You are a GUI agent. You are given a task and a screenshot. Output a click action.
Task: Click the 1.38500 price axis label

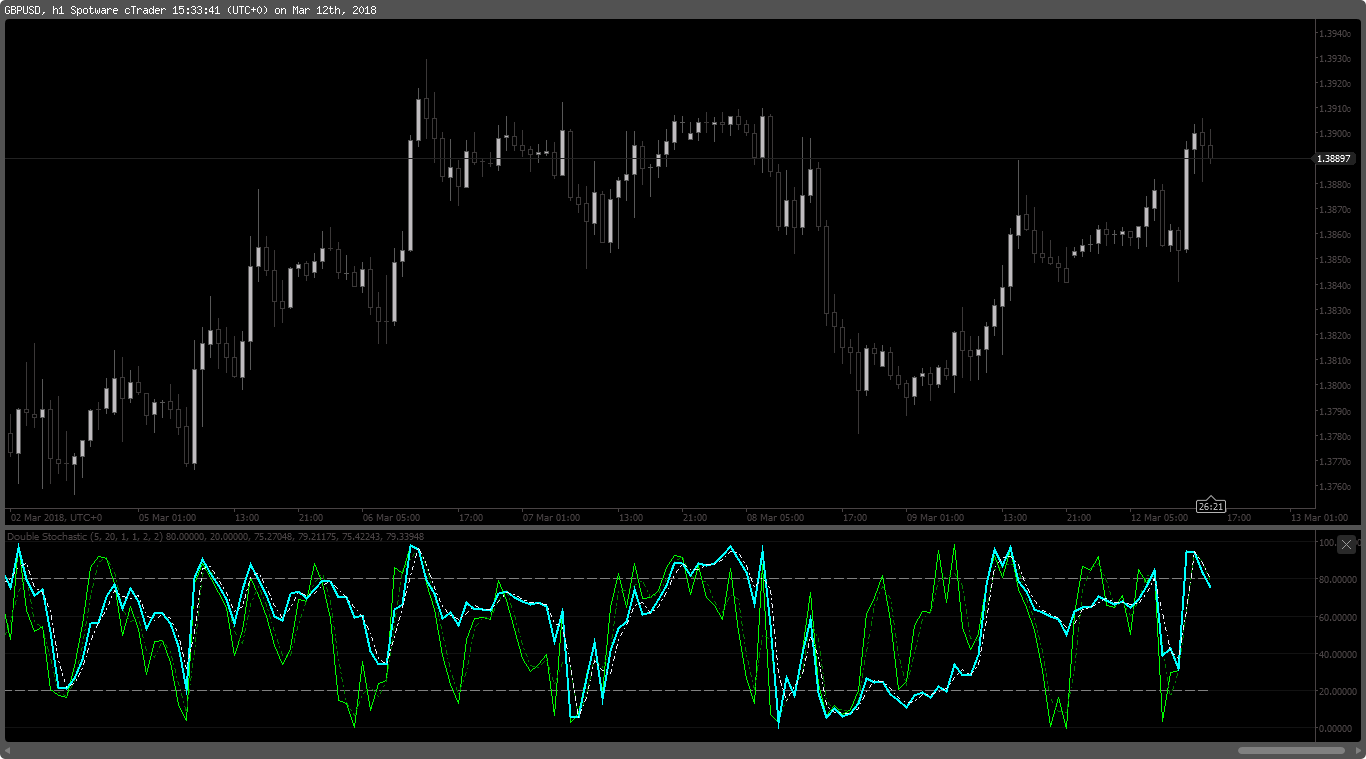click(x=1334, y=260)
